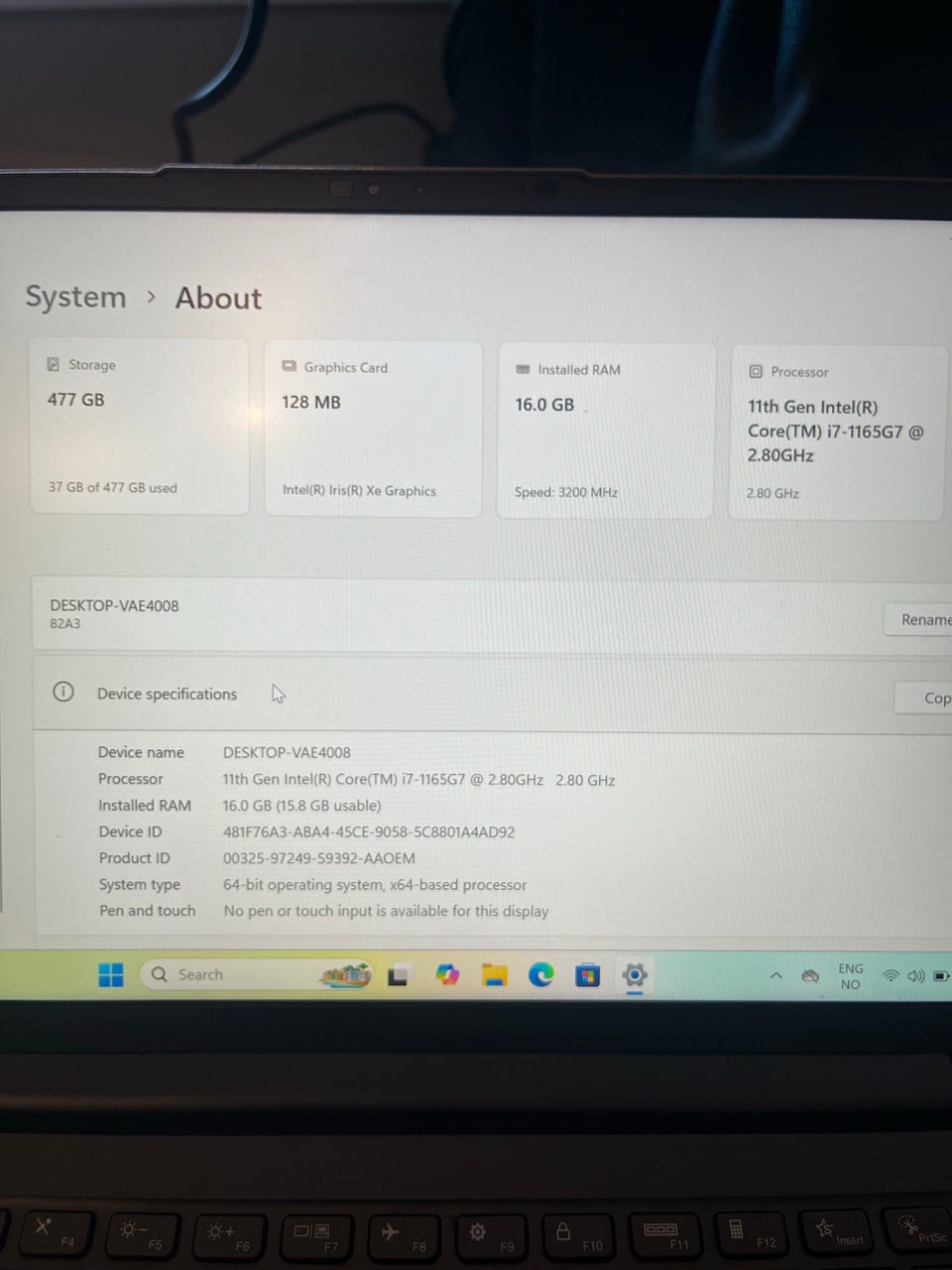Show hidden system tray icons
This screenshot has width=952, height=1270.
click(776, 976)
